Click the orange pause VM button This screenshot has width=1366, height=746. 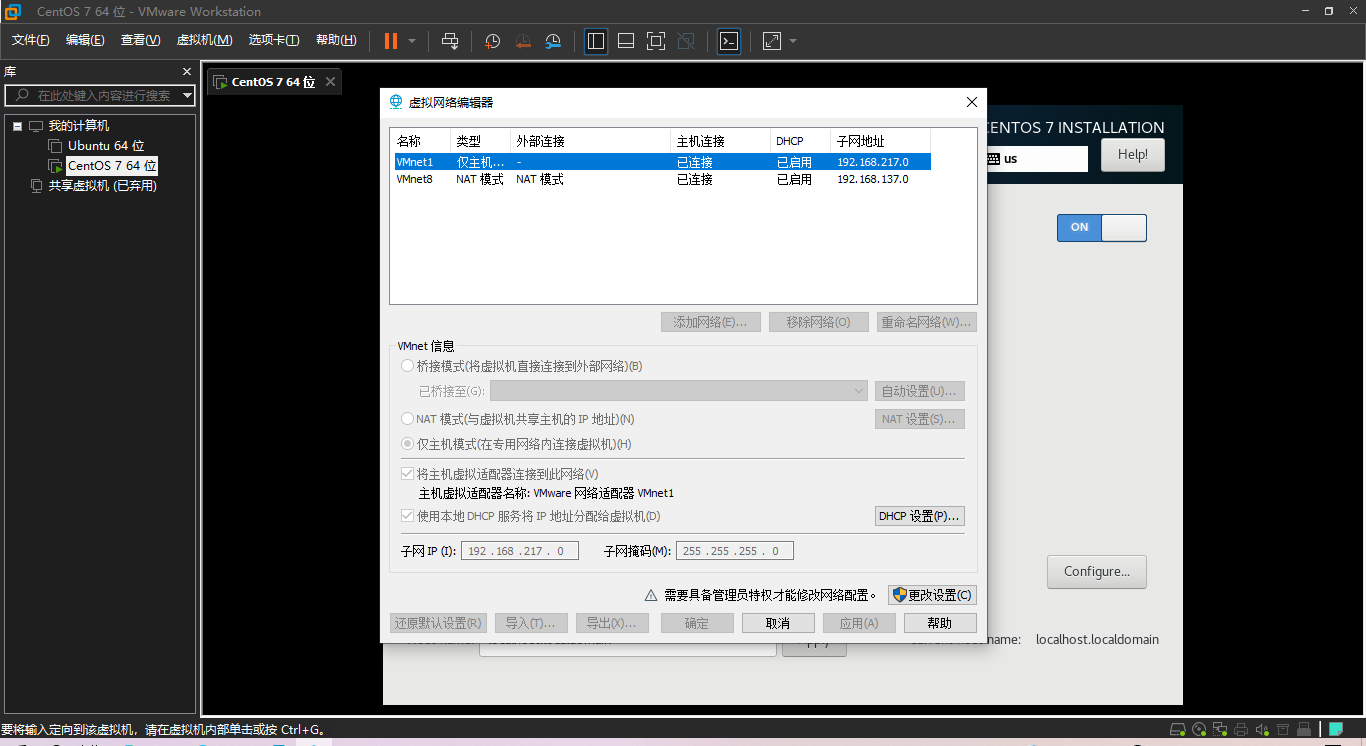pyautogui.click(x=391, y=41)
